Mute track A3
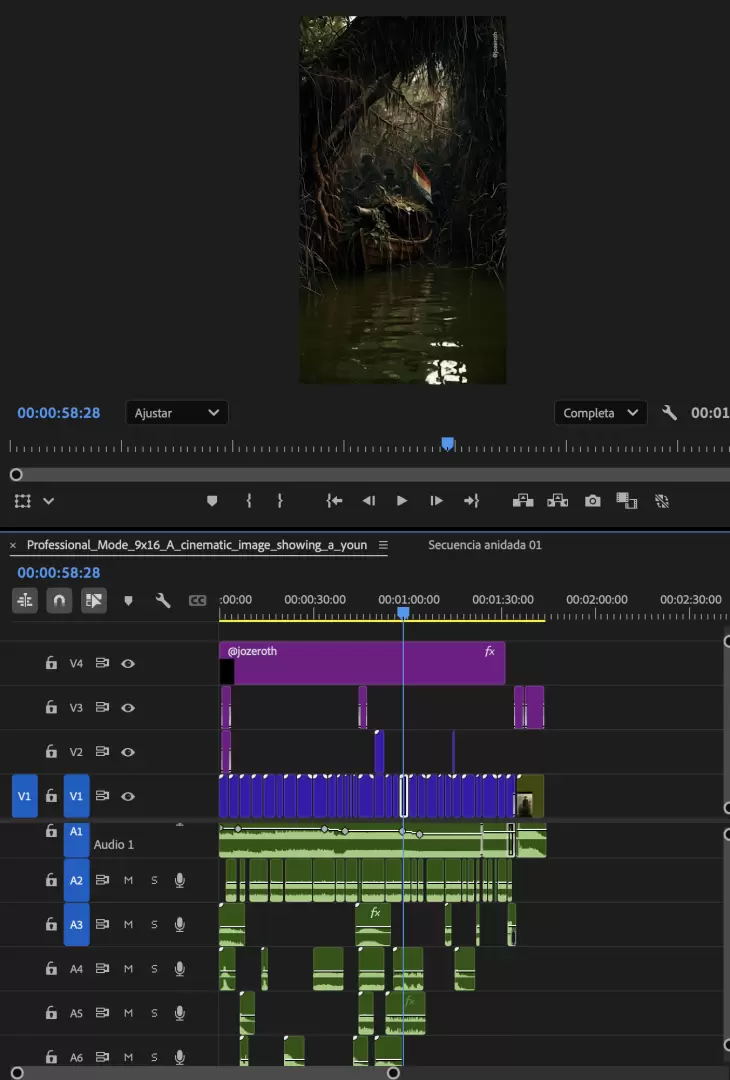Image resolution: width=730 pixels, height=1080 pixels. pyautogui.click(x=128, y=924)
